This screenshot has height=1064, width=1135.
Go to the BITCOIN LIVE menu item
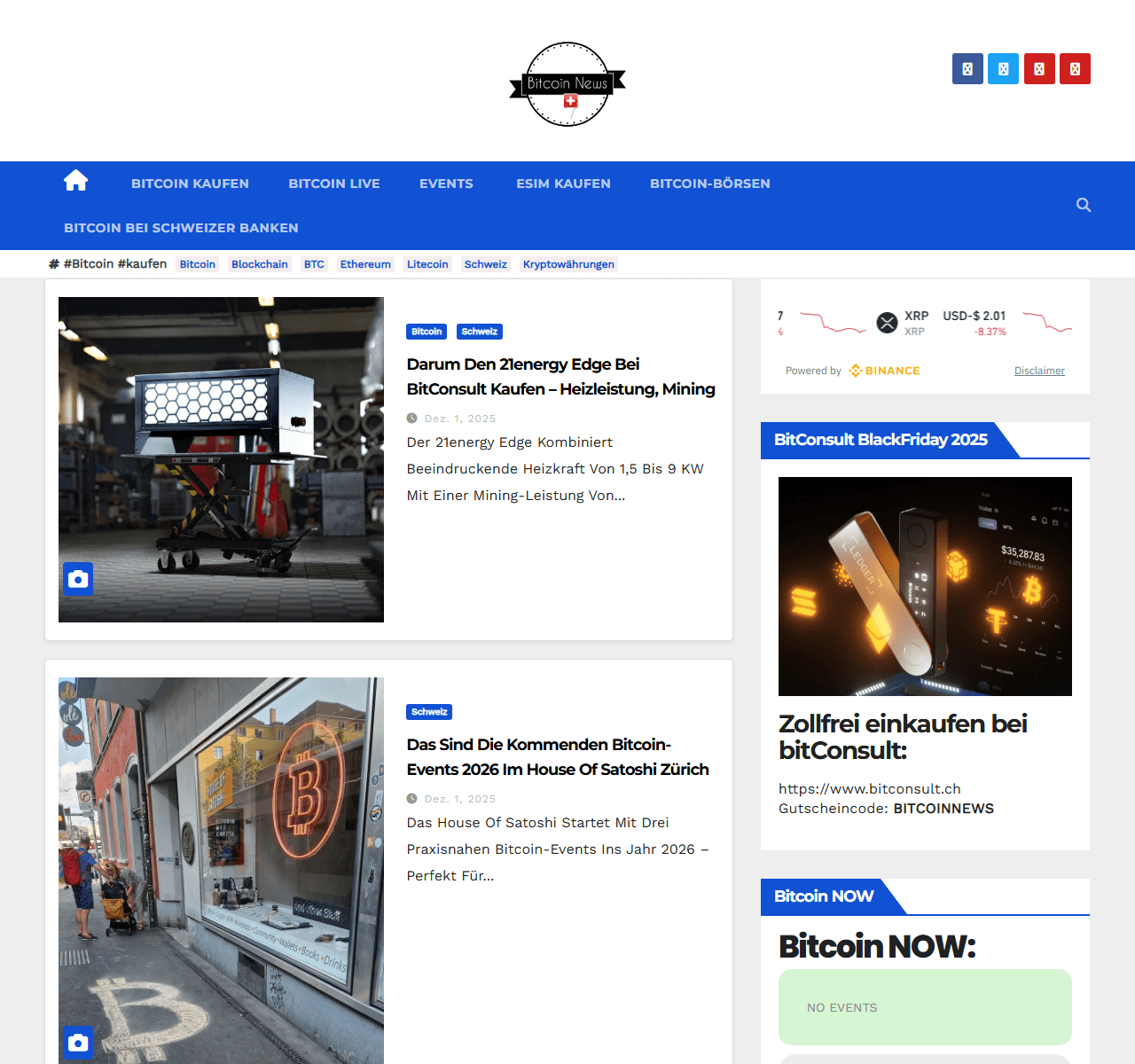coord(333,184)
